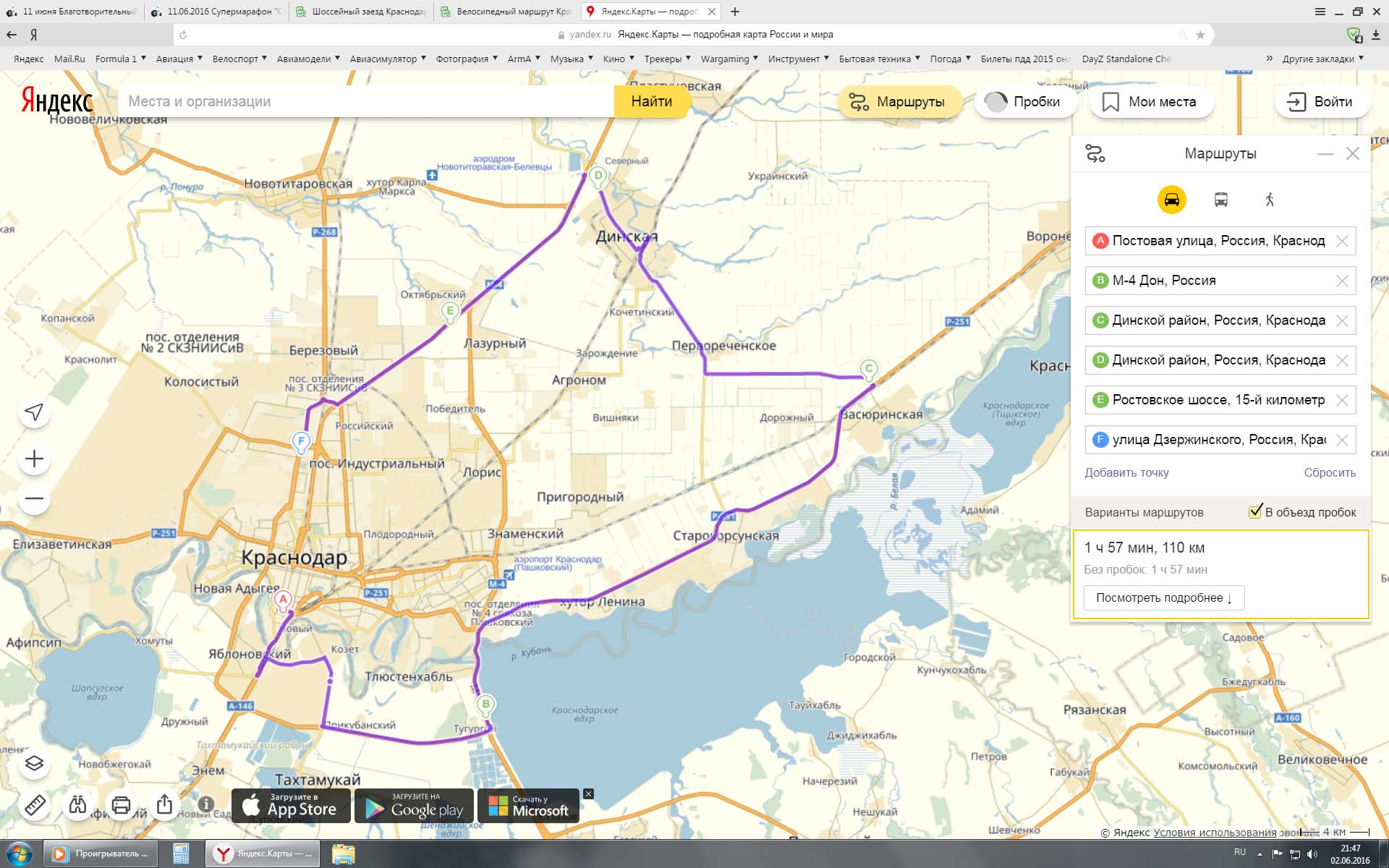Click the geolocation arrow icon
Screen dimensions: 1389x868
pyautogui.click(x=34, y=412)
